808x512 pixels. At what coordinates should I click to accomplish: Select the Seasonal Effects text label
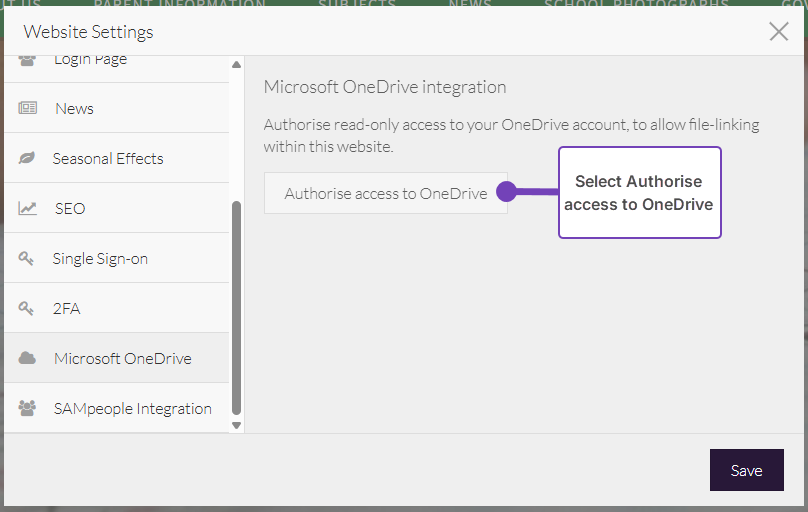click(108, 158)
